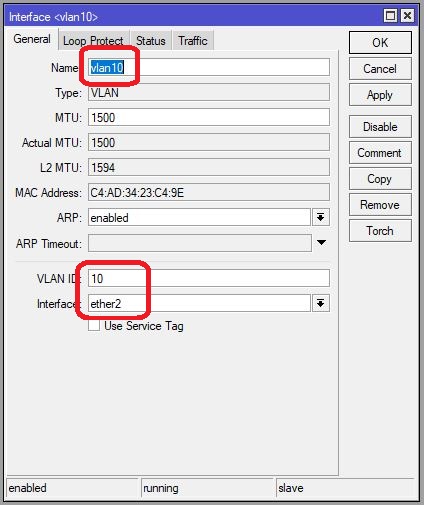The image size is (424, 505).
Task: Apply the interface changes
Action: coord(380,95)
